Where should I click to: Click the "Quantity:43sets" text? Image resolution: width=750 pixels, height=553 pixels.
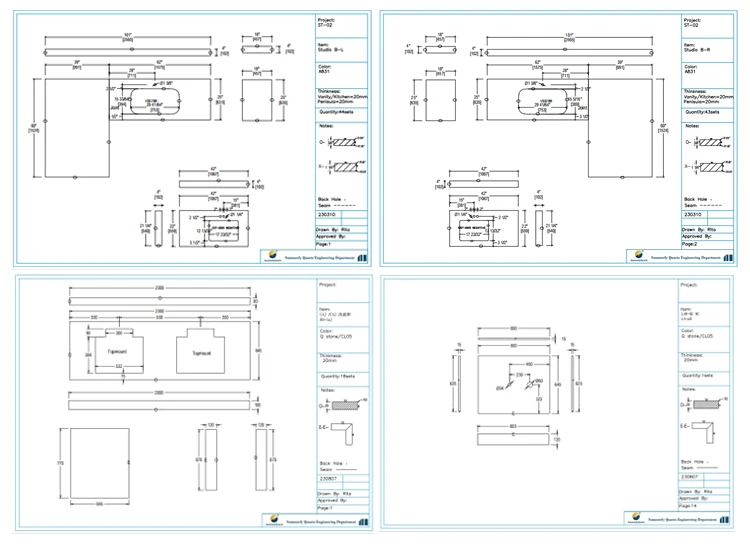click(702, 112)
